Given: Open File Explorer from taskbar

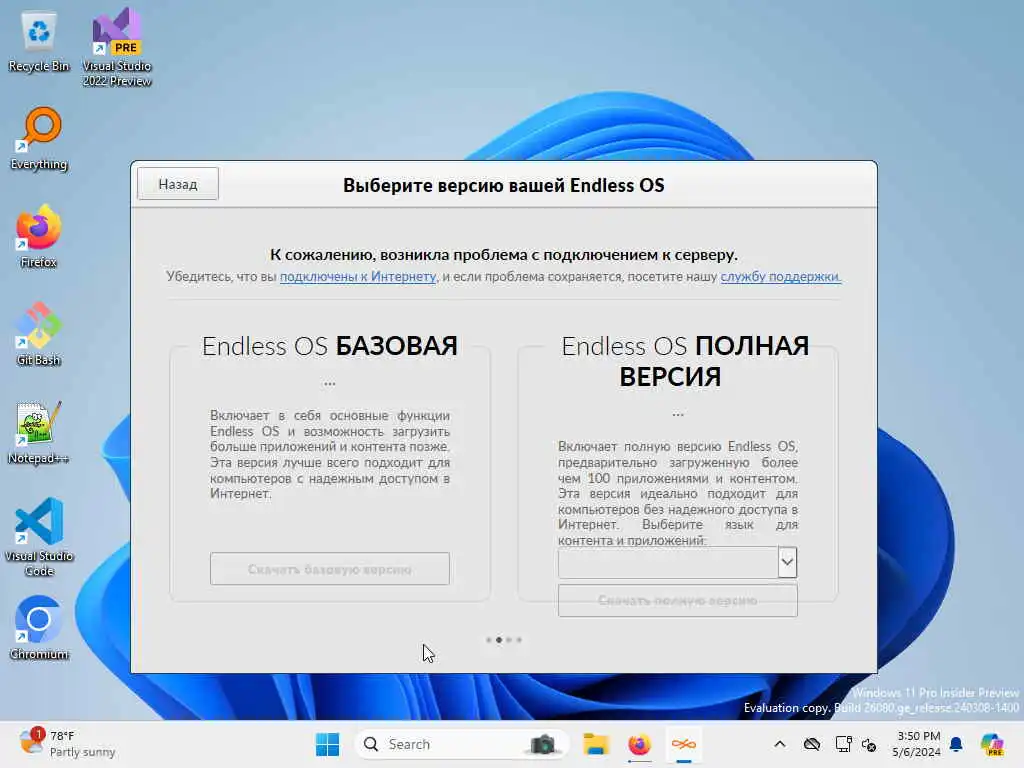Looking at the screenshot, I should [596, 744].
